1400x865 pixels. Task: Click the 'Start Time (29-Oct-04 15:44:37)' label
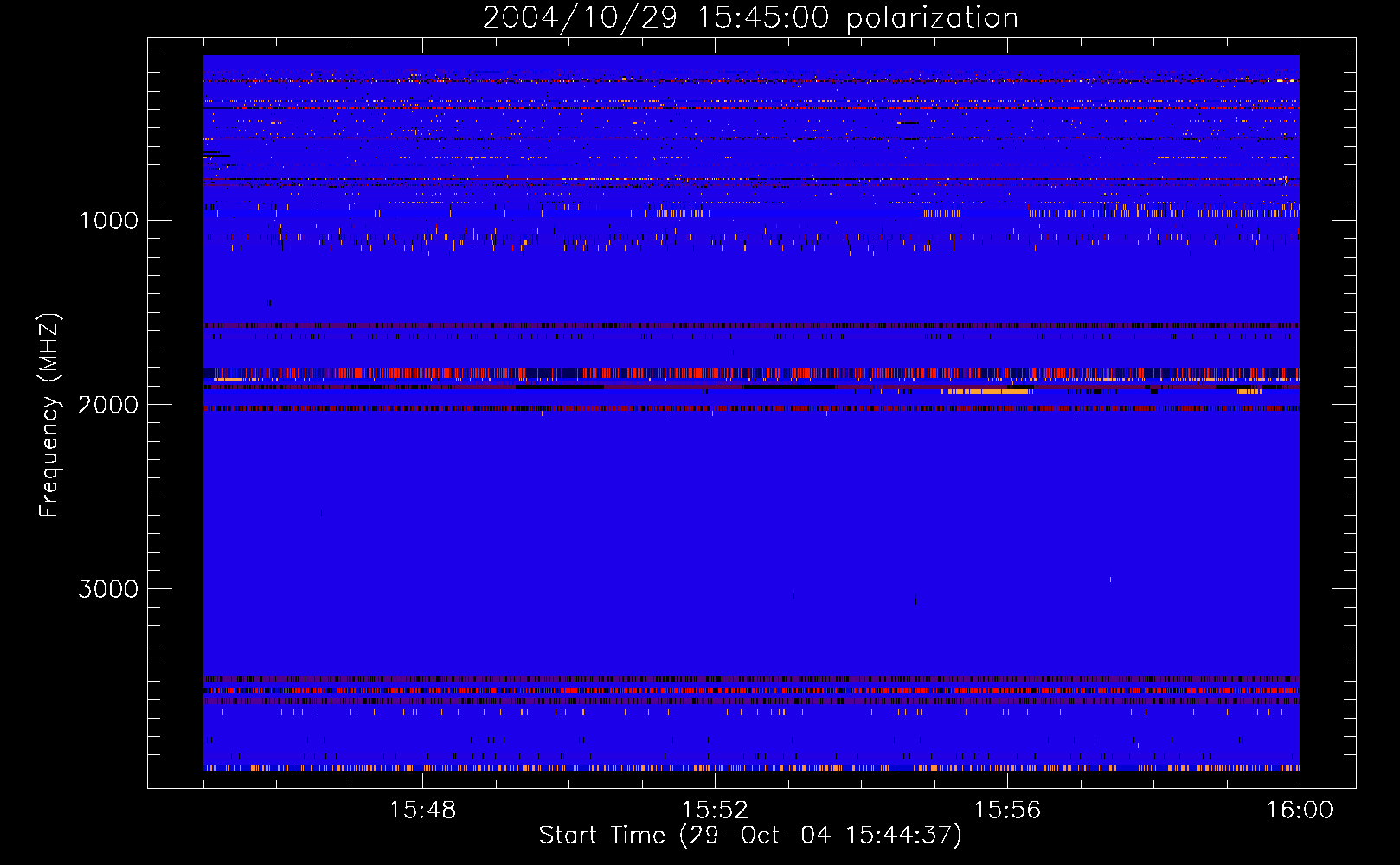tap(750, 836)
